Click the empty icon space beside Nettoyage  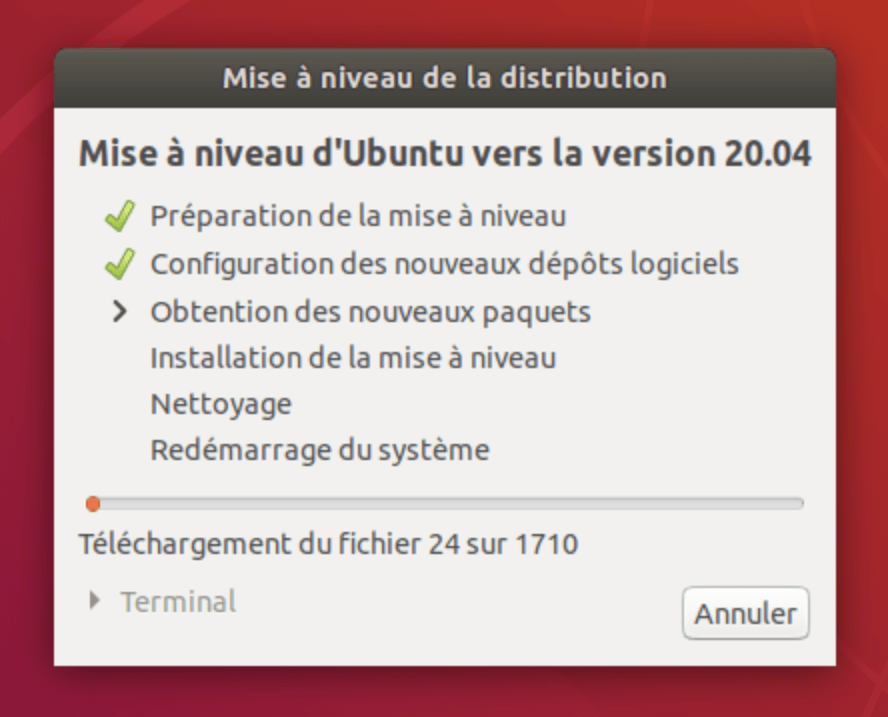point(120,405)
